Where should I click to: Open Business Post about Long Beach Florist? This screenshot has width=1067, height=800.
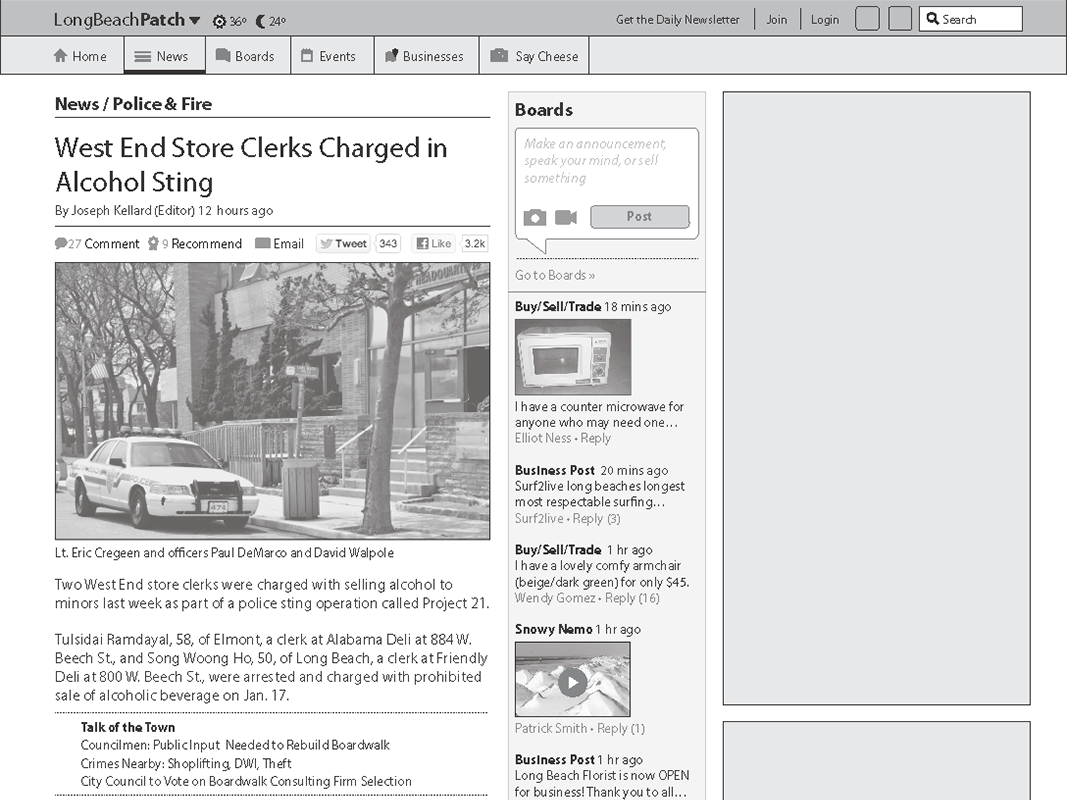[x=555, y=759]
